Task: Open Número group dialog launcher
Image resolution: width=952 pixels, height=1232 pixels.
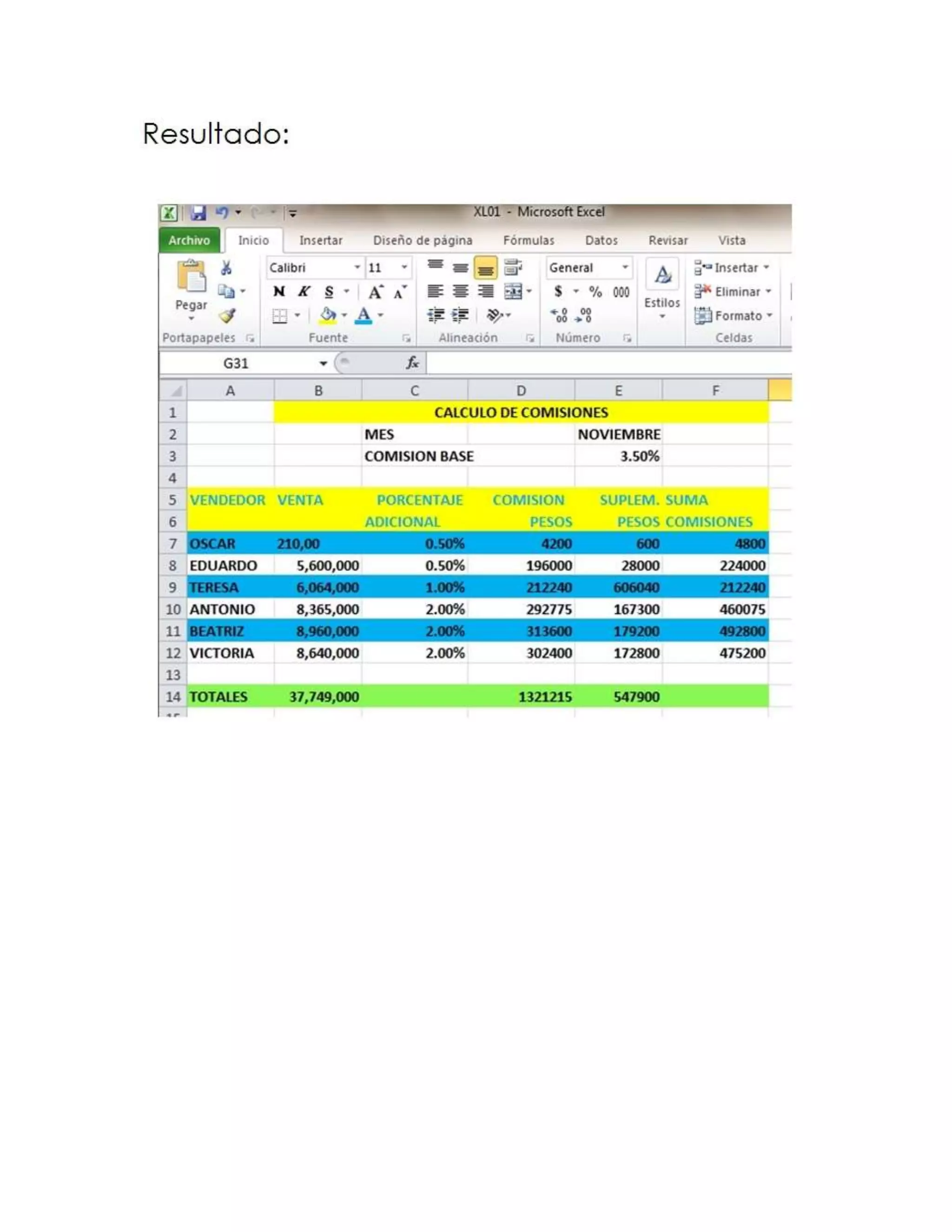Action: [627, 338]
